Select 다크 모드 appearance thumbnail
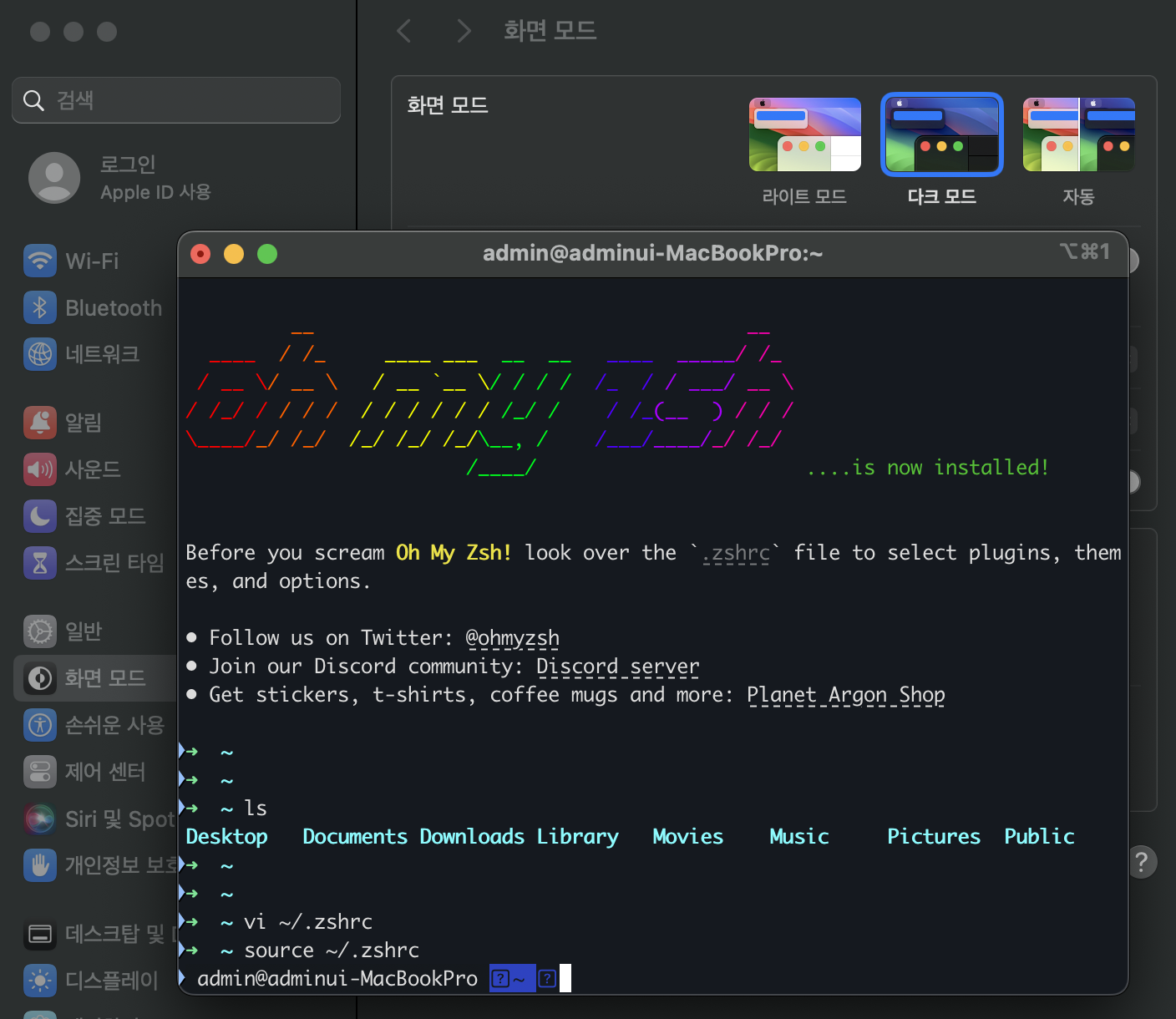1176x1019 pixels. click(942, 134)
